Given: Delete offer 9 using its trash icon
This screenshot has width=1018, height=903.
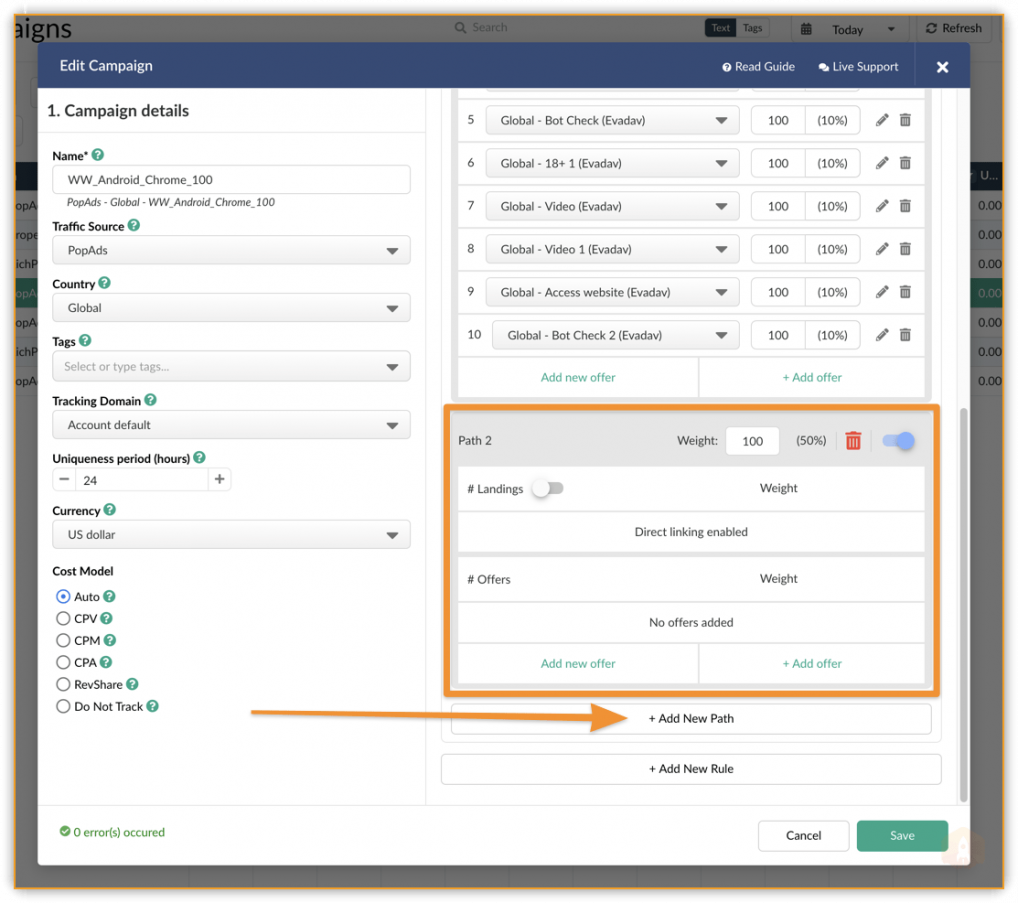Looking at the screenshot, I should pyautogui.click(x=905, y=292).
